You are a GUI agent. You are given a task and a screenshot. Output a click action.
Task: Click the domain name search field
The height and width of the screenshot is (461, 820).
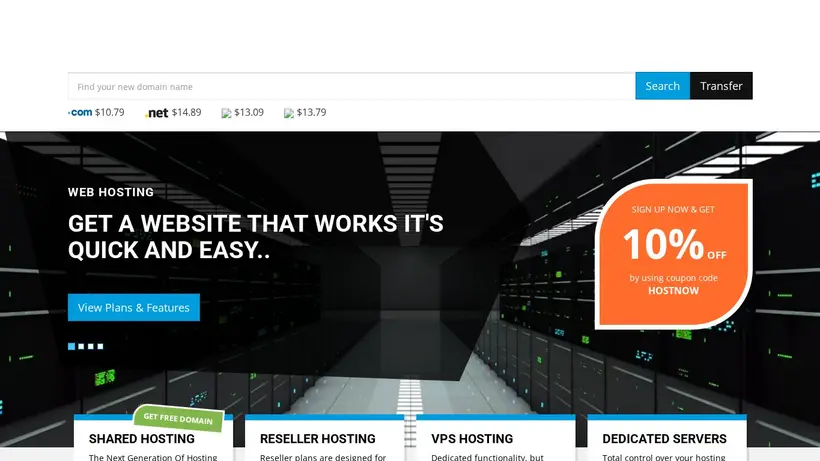[351, 86]
